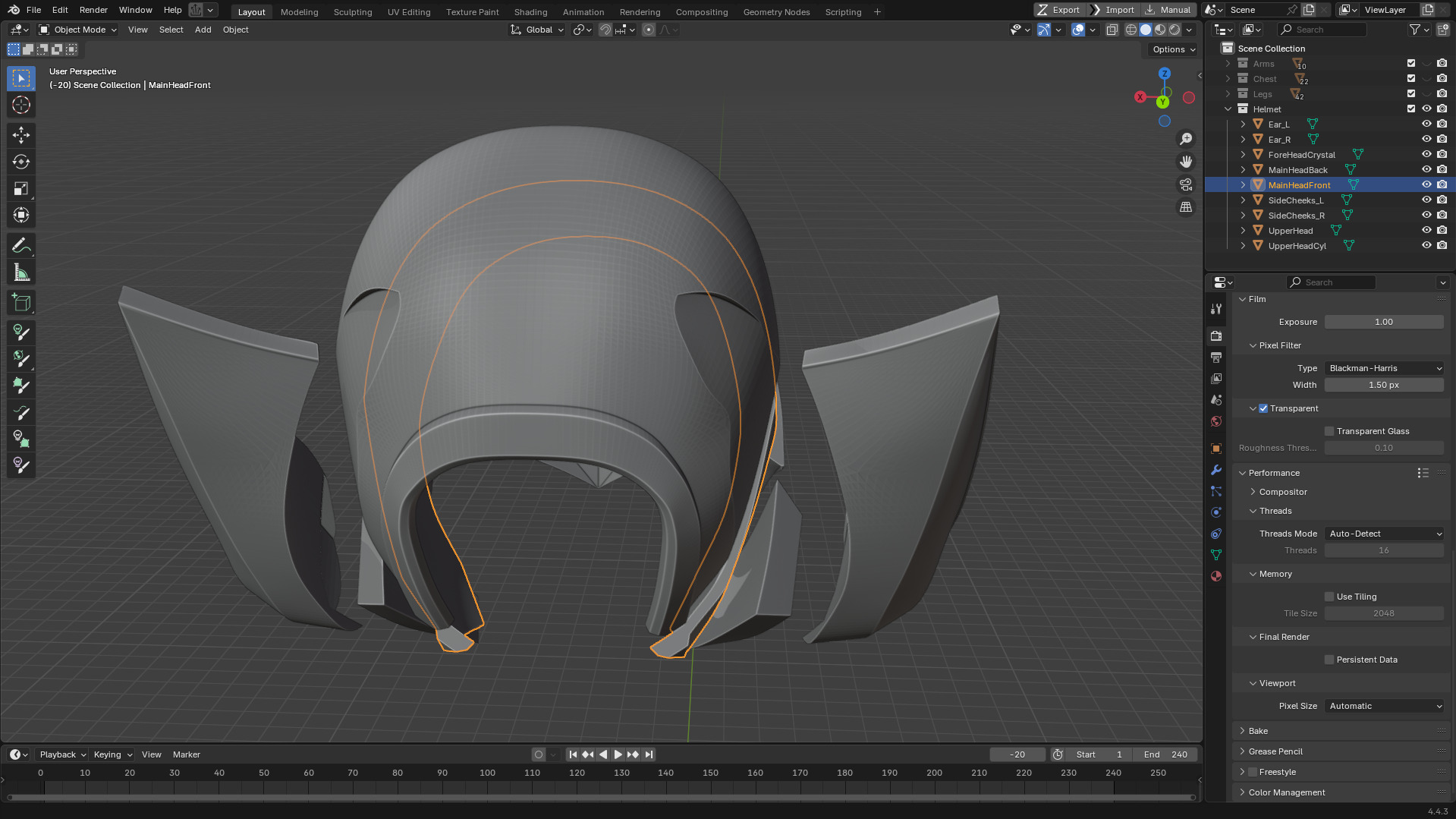
Task: Select the Add Cube tool
Action: 21,303
